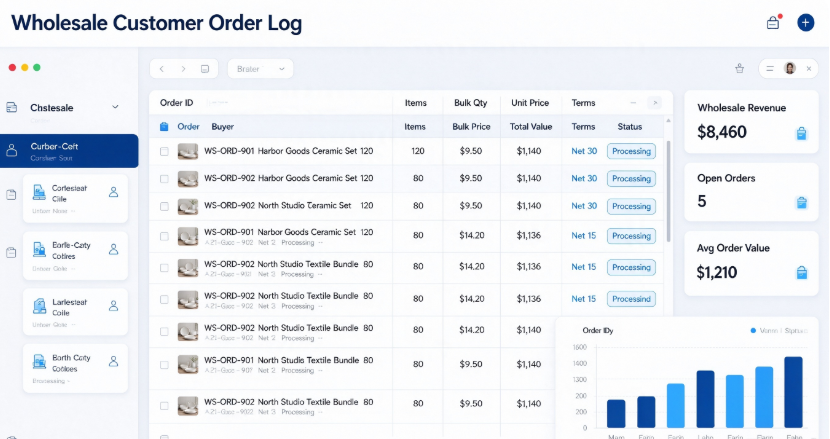Check the last WS-ORD-902 Textile Bundle row

tap(164, 406)
